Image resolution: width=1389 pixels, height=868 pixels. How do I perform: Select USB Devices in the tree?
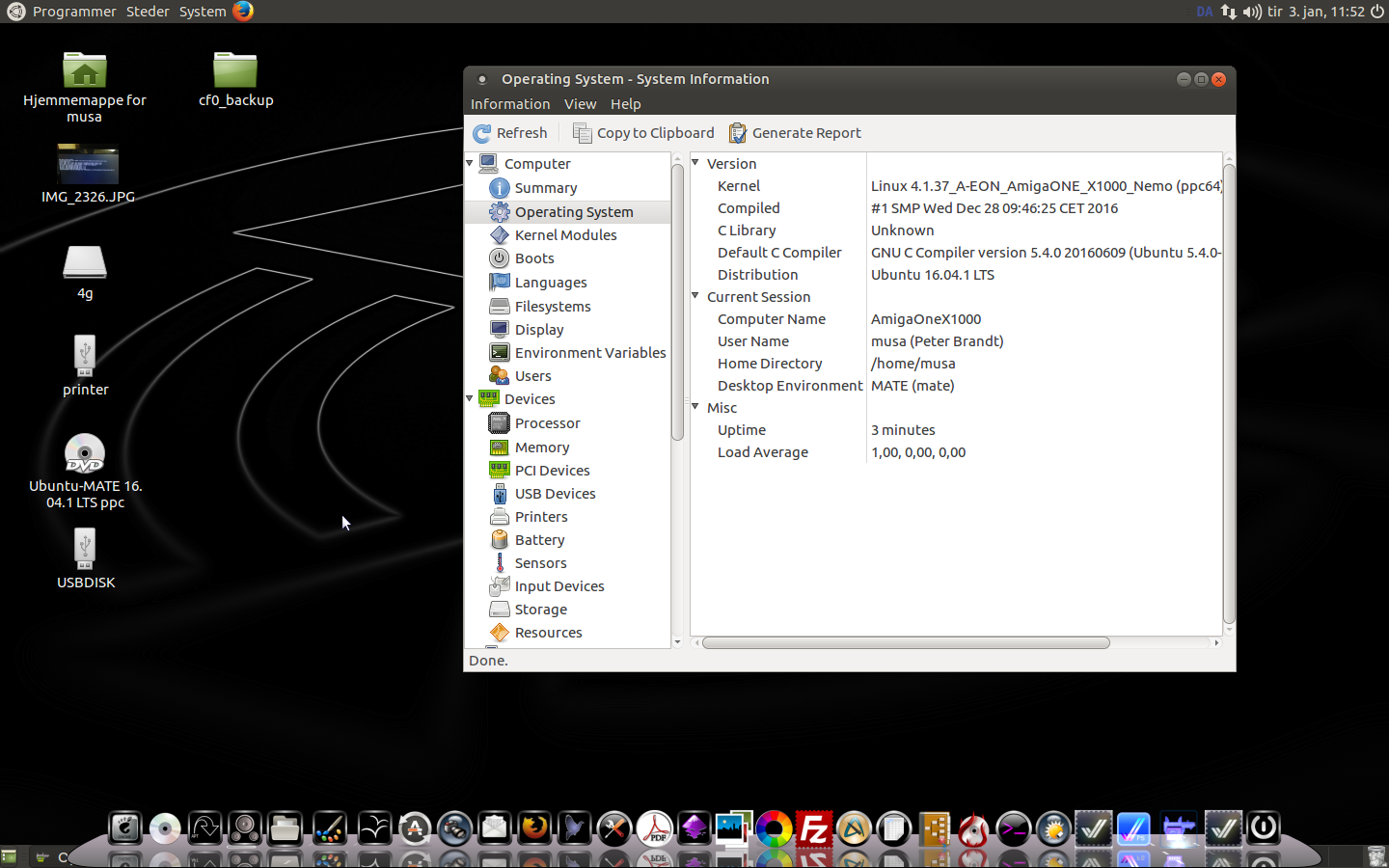coord(555,494)
